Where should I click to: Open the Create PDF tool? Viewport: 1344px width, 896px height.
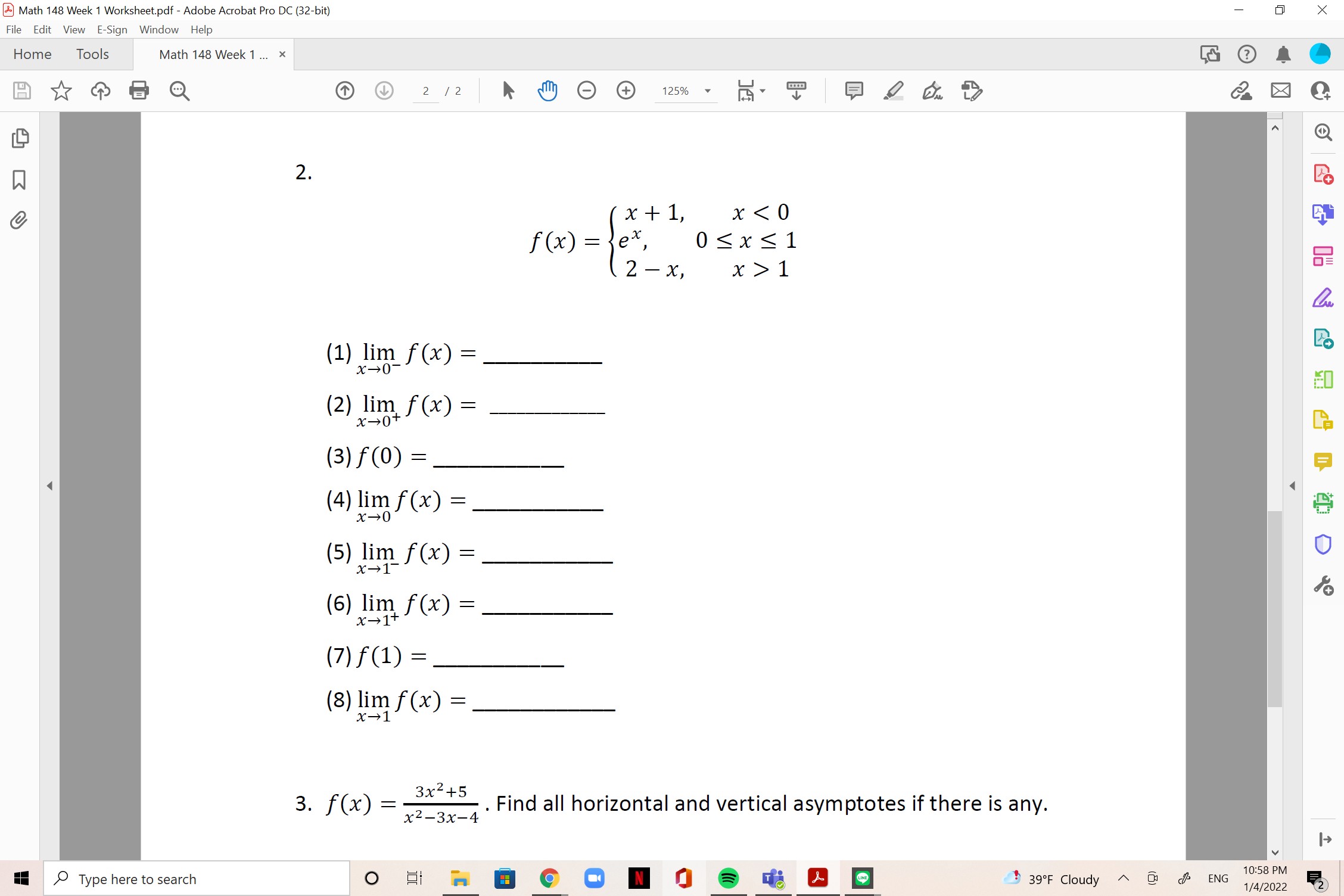pyautogui.click(x=1323, y=173)
